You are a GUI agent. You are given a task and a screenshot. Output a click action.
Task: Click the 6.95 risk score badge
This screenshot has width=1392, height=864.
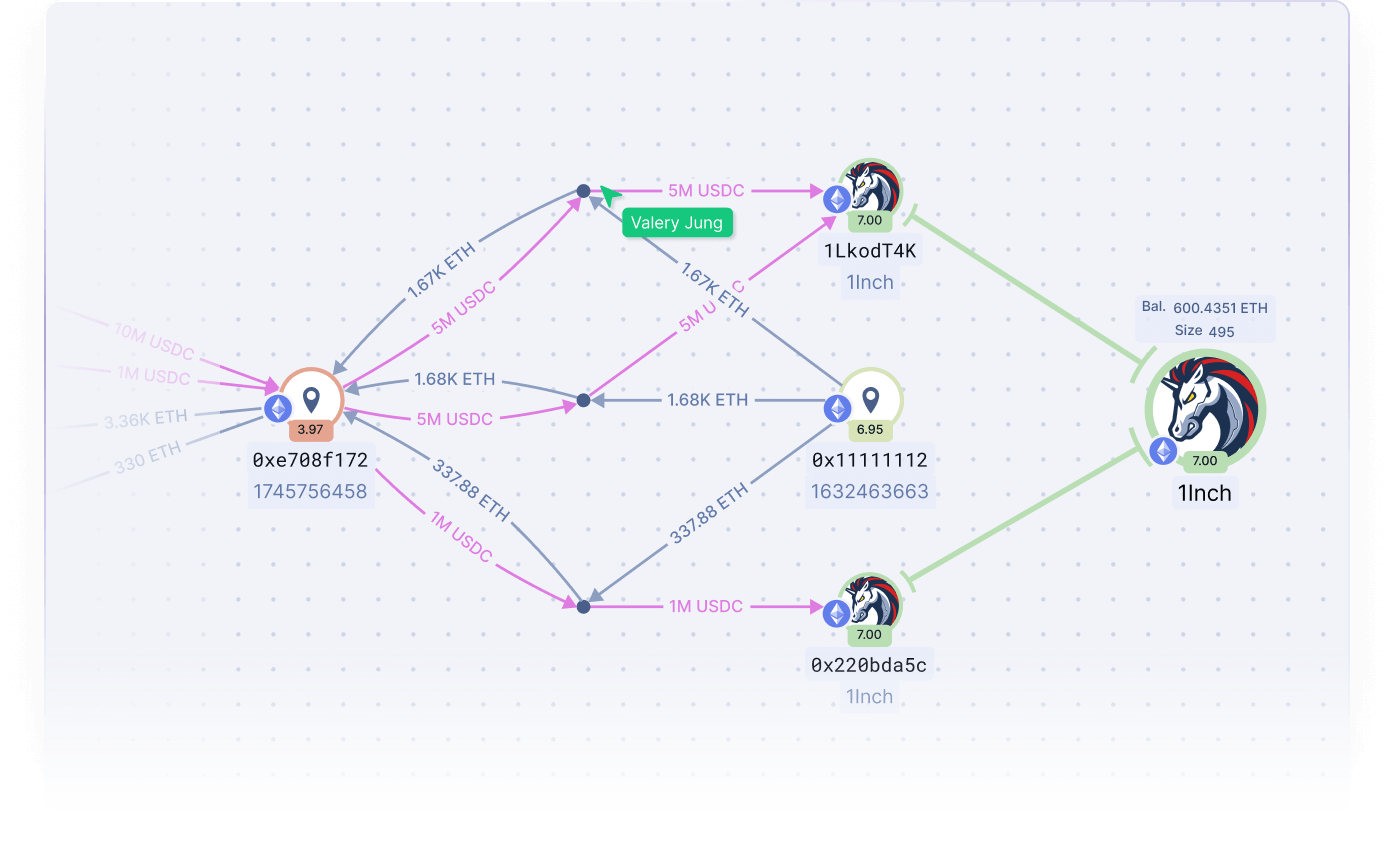(x=869, y=430)
